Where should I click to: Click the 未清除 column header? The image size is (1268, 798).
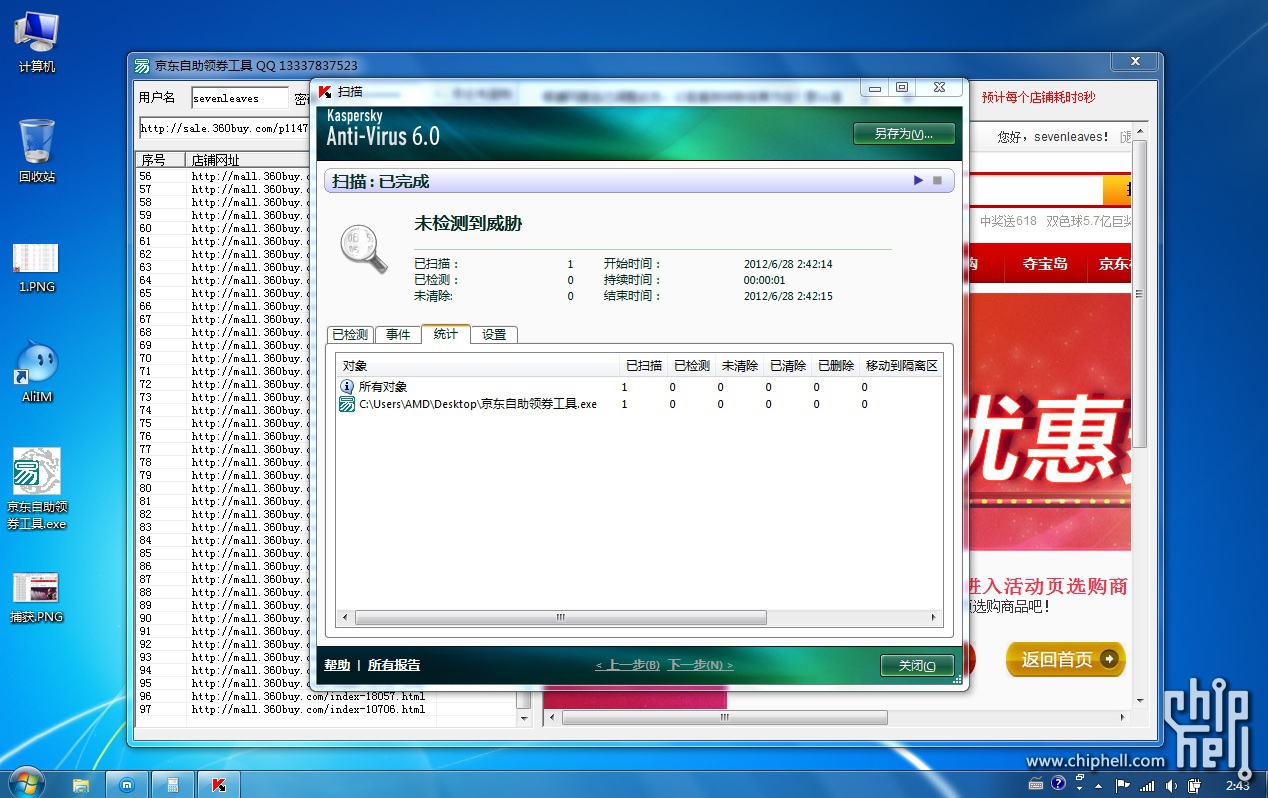(739, 365)
